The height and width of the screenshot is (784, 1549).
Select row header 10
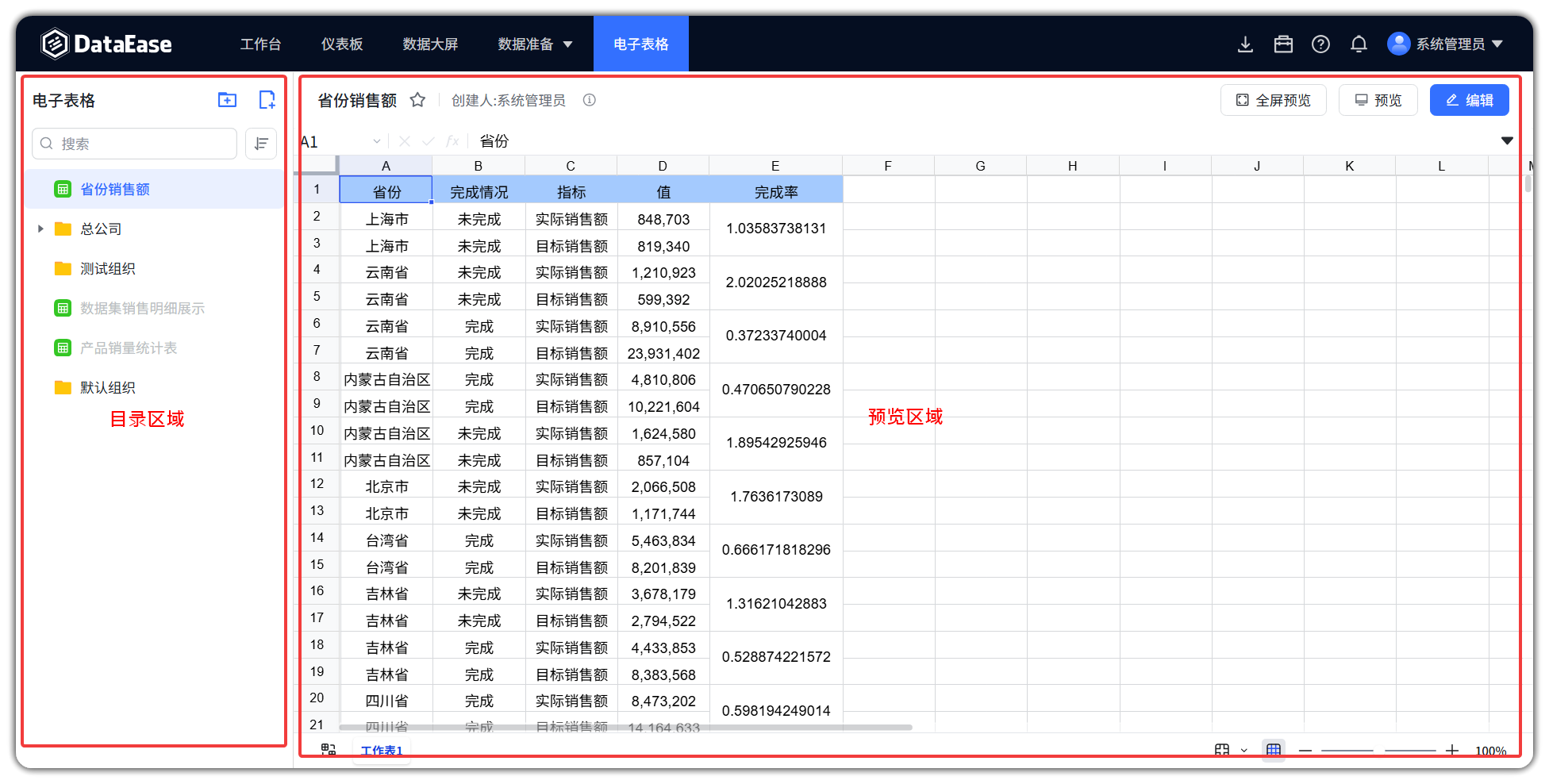point(317,431)
